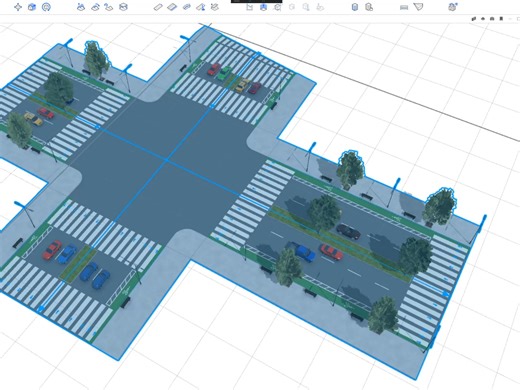This screenshot has height=390, width=520.
Task: Select the slab with blue pin icon
Action: click(x=201, y=7)
